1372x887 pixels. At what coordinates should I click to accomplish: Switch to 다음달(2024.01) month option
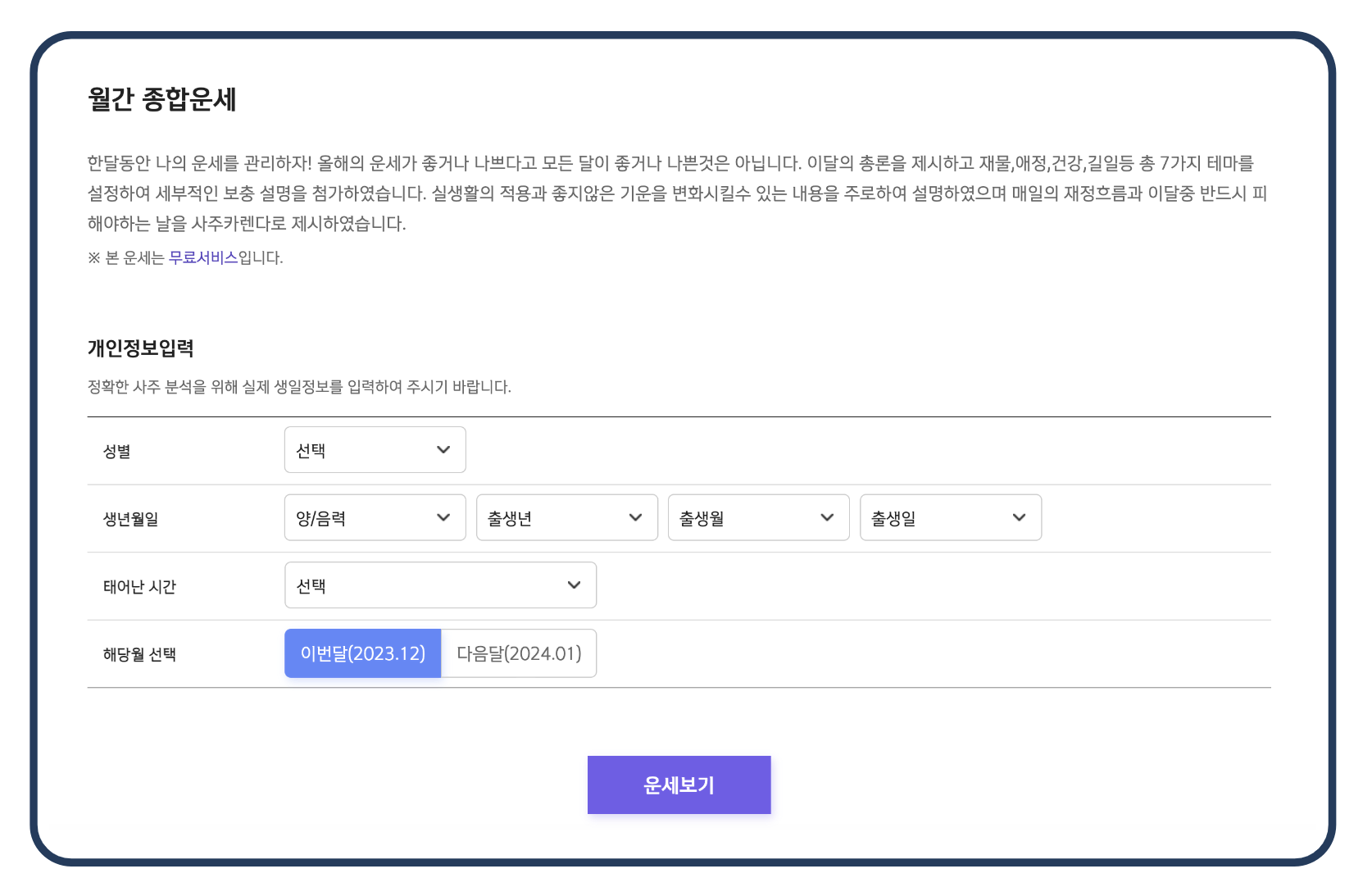click(518, 653)
